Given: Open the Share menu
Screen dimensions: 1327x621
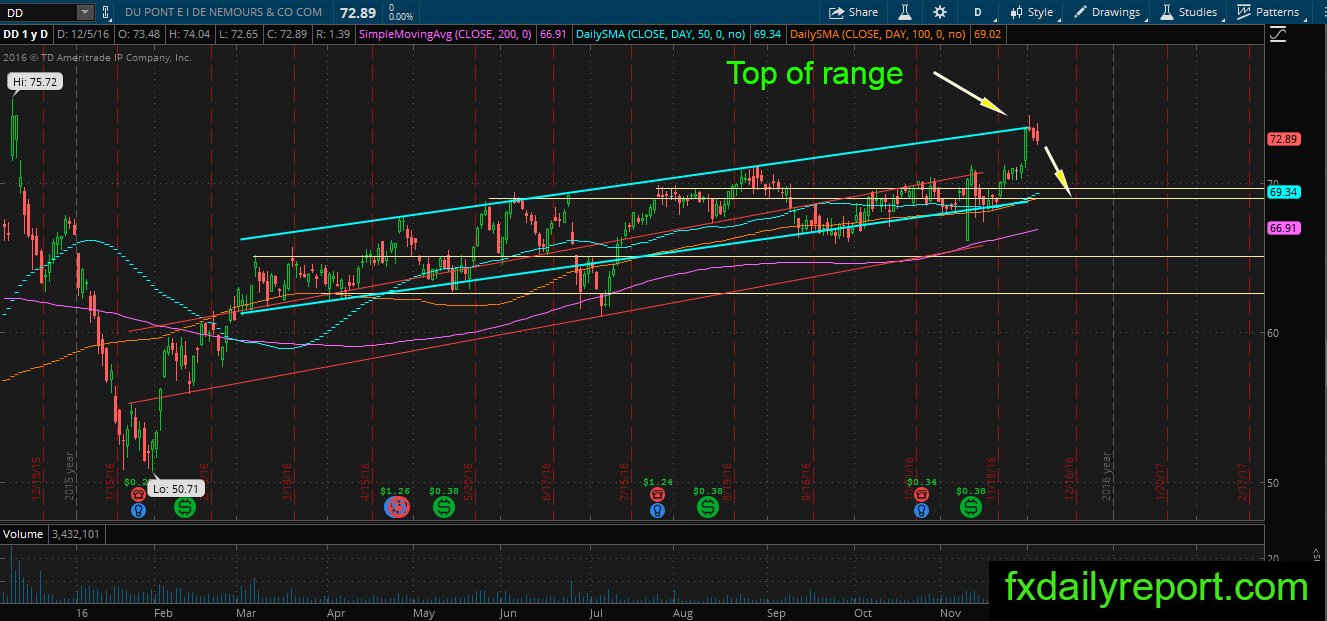Looking at the screenshot, I should point(854,12).
